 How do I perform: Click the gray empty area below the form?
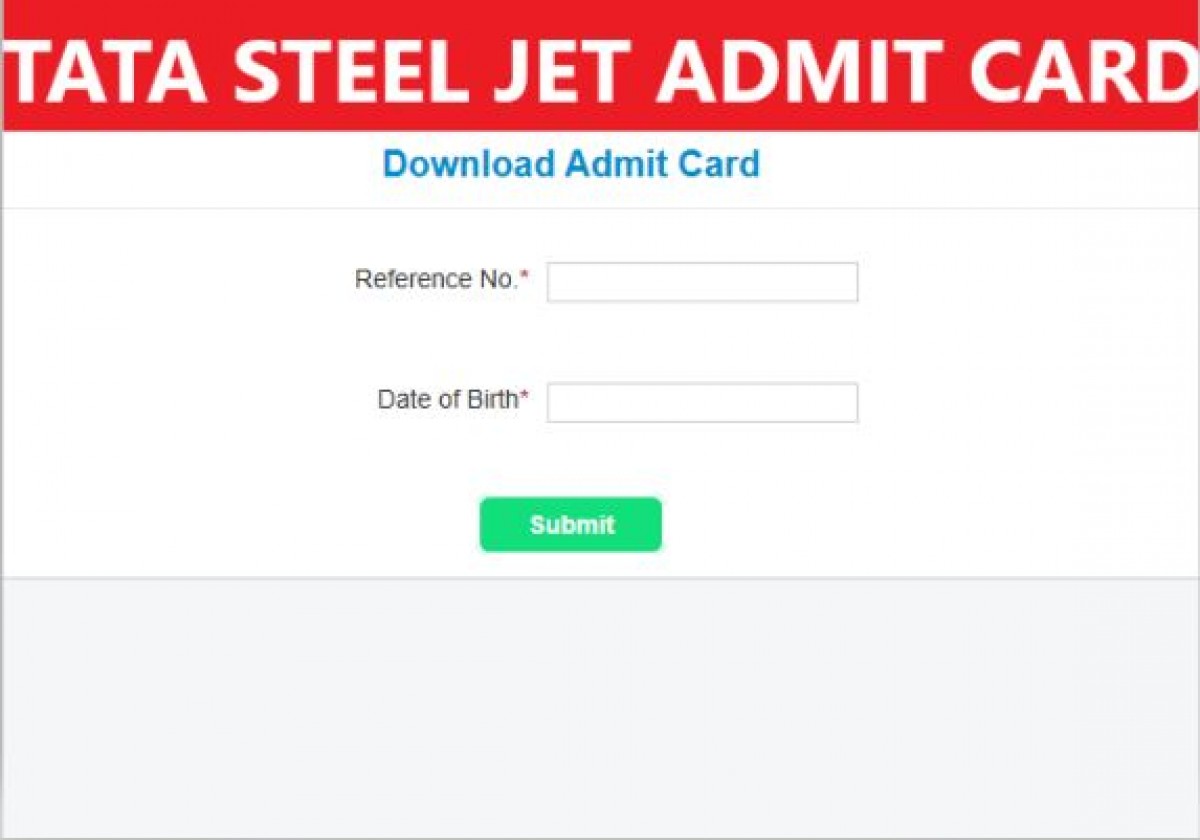coord(600,710)
